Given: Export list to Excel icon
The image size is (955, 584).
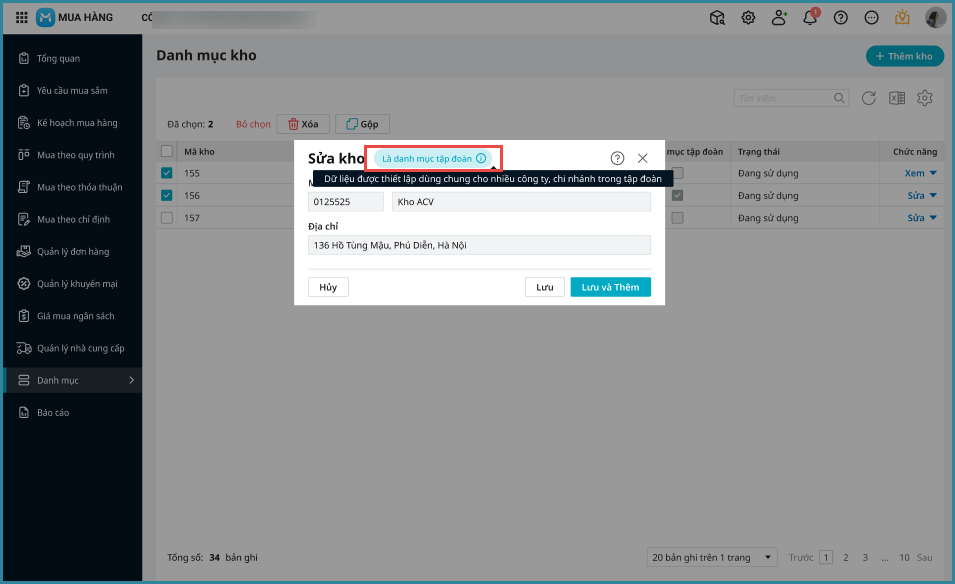Looking at the screenshot, I should (897, 98).
